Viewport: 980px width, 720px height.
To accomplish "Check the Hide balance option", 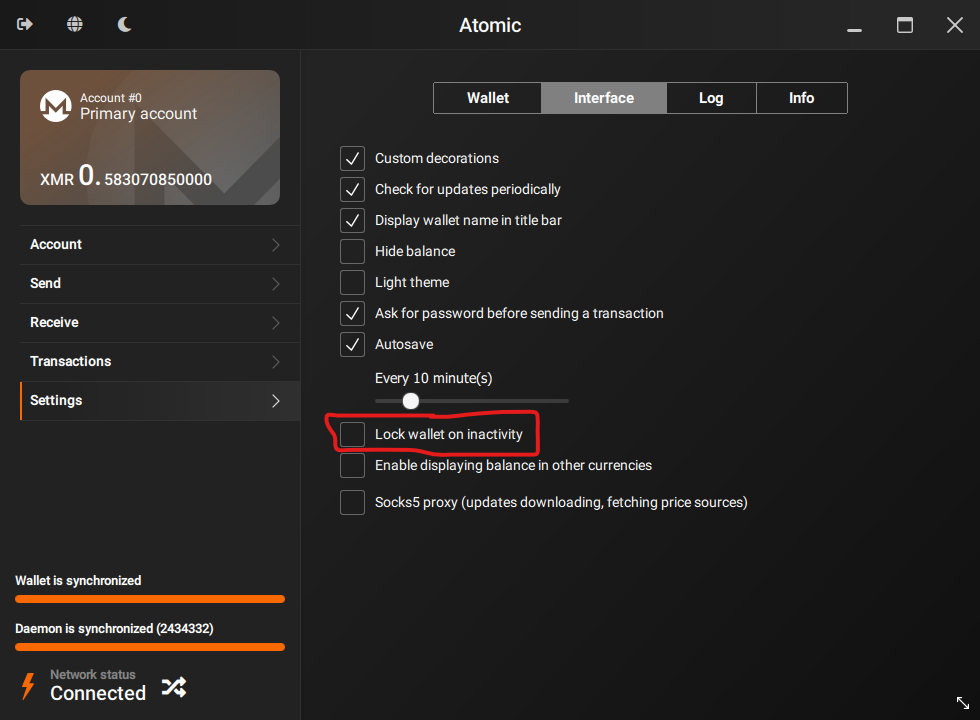I will [x=352, y=251].
